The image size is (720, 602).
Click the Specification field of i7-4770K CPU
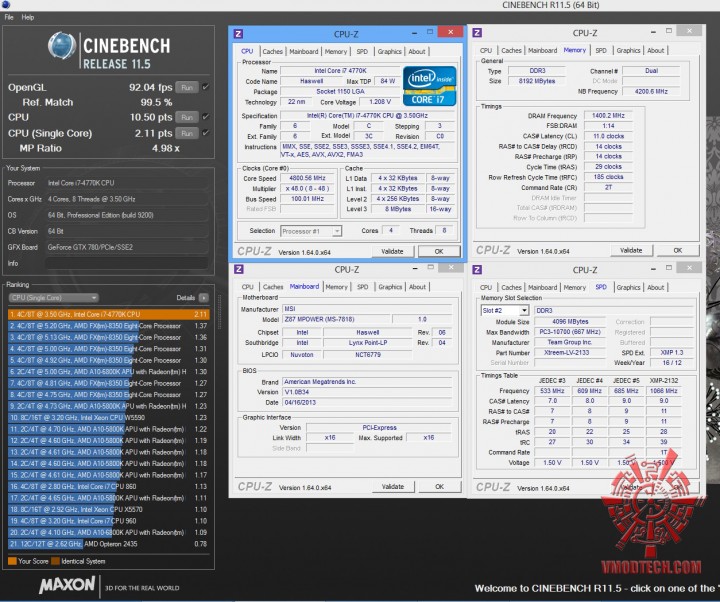(x=367, y=116)
